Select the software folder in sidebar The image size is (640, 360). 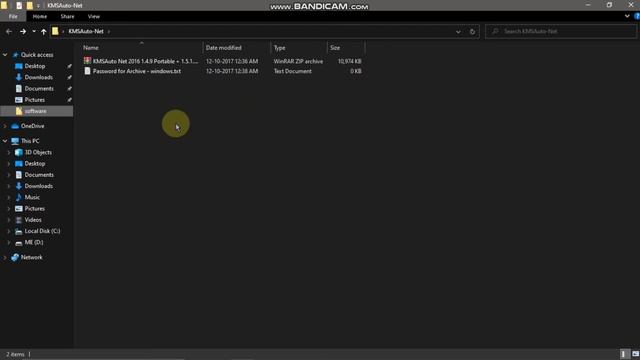[x=36, y=111]
